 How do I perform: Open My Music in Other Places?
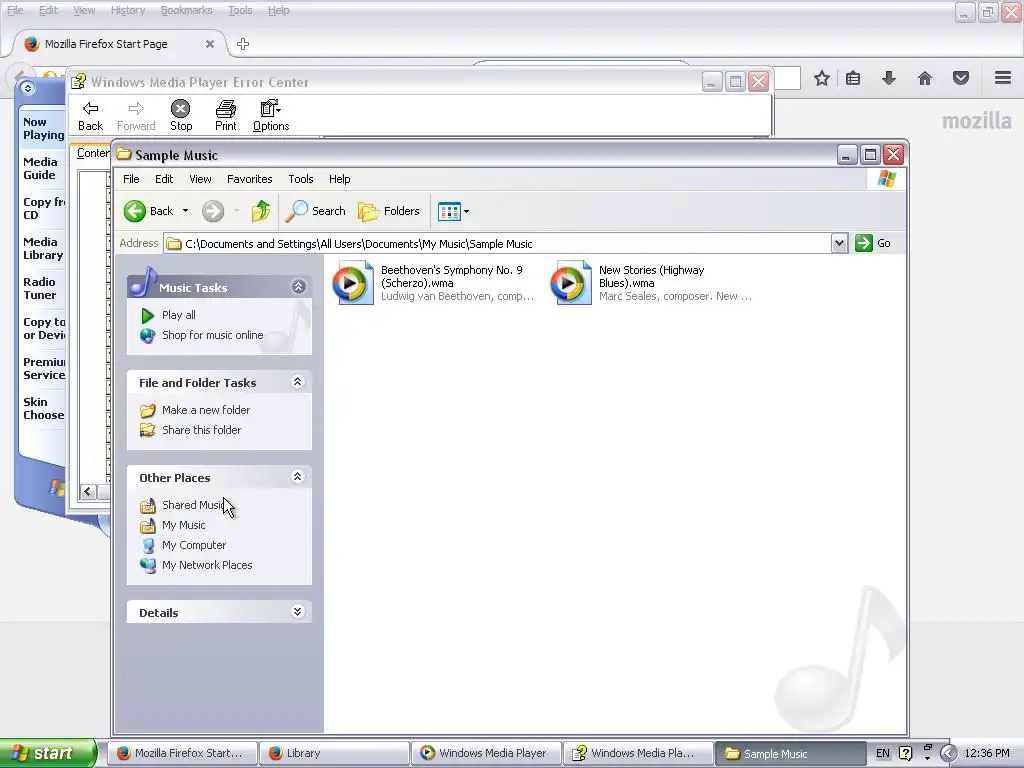184,525
